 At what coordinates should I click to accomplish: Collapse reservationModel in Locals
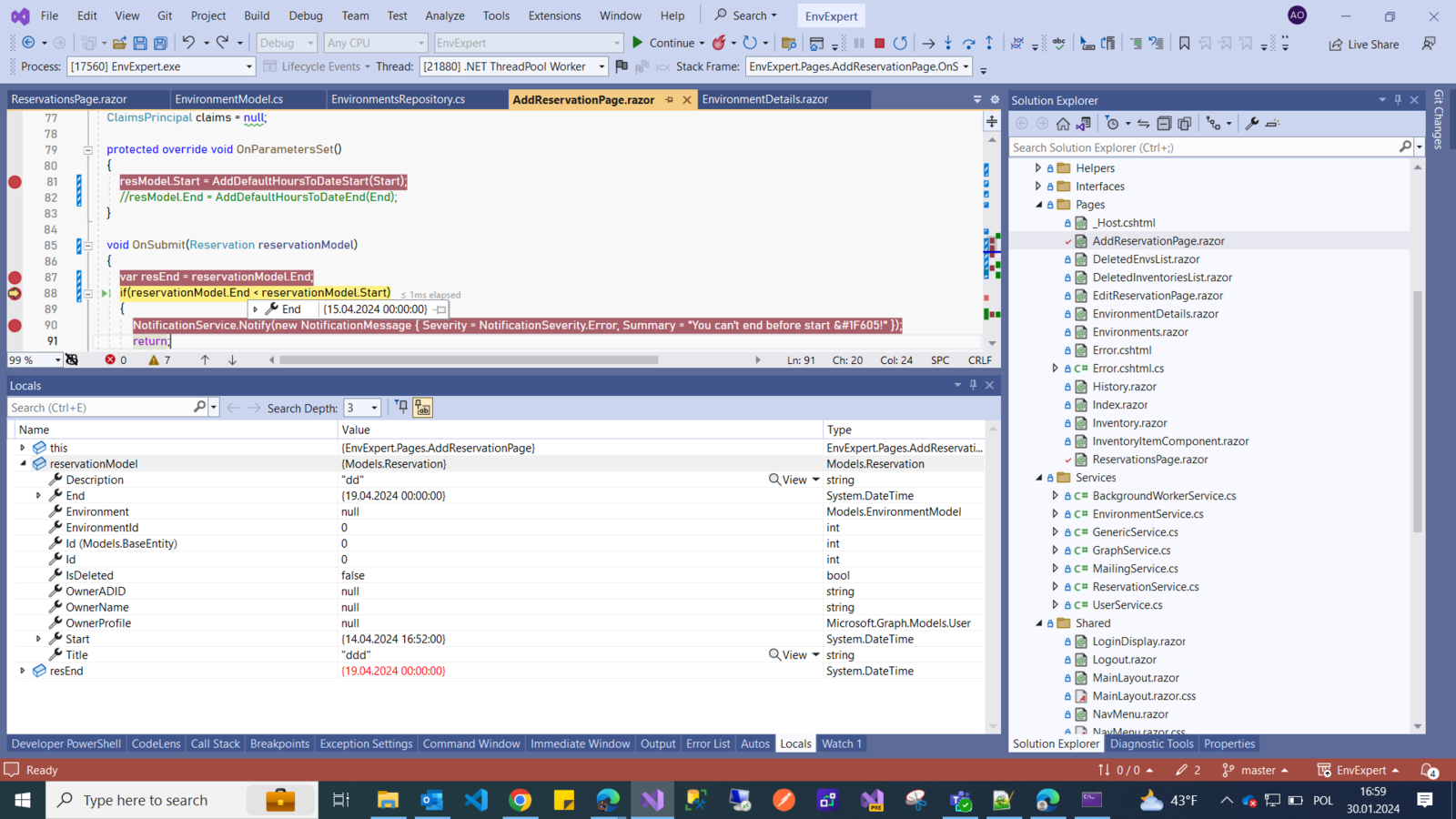pos(23,464)
